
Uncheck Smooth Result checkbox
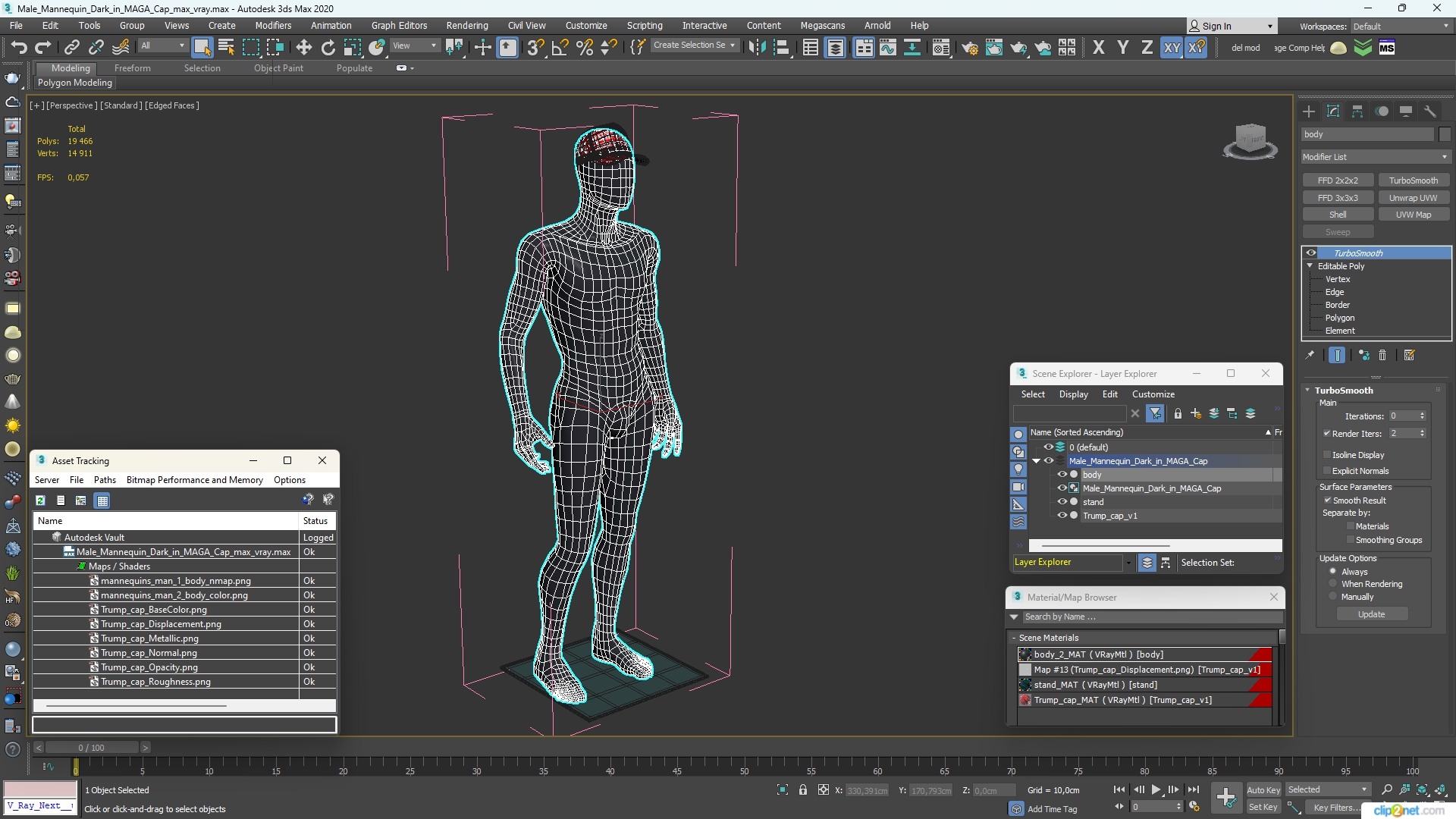[1328, 500]
